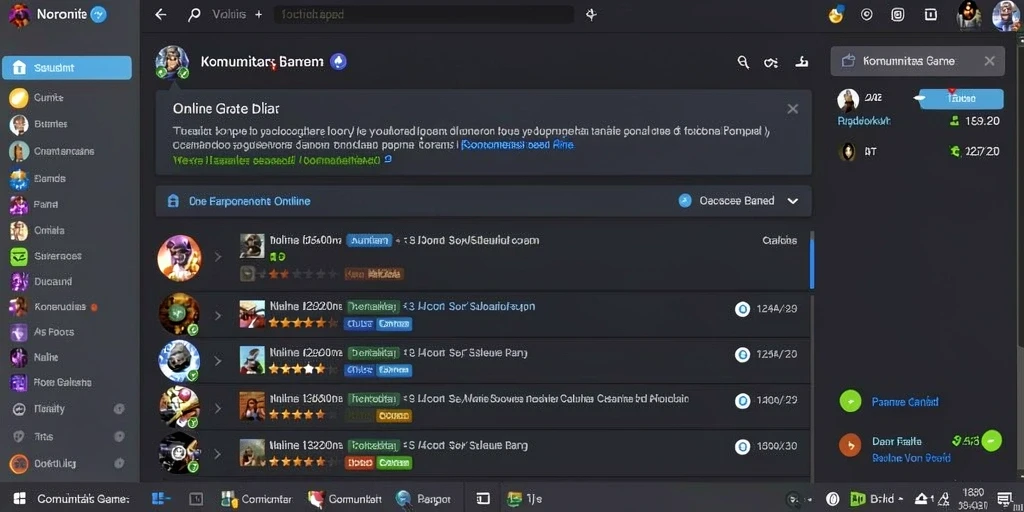Open the Pana sidebar item
This screenshot has width=1024, height=512.
click(45, 204)
